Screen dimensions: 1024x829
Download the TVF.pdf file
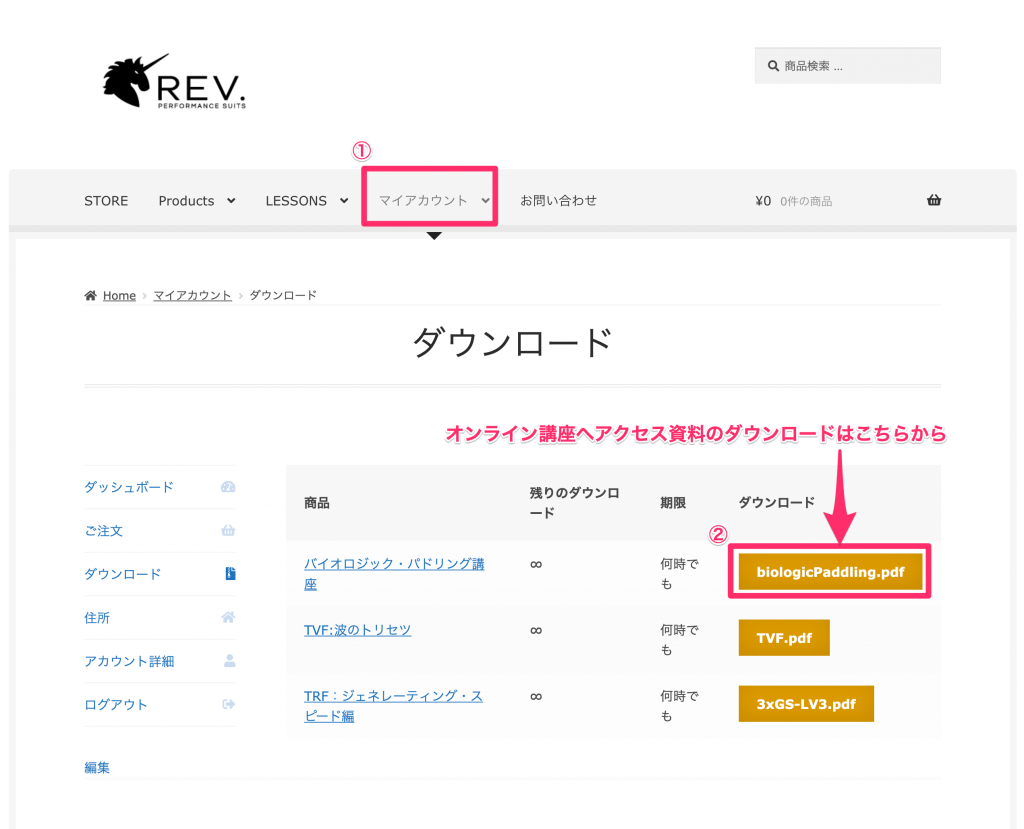[x=783, y=638]
